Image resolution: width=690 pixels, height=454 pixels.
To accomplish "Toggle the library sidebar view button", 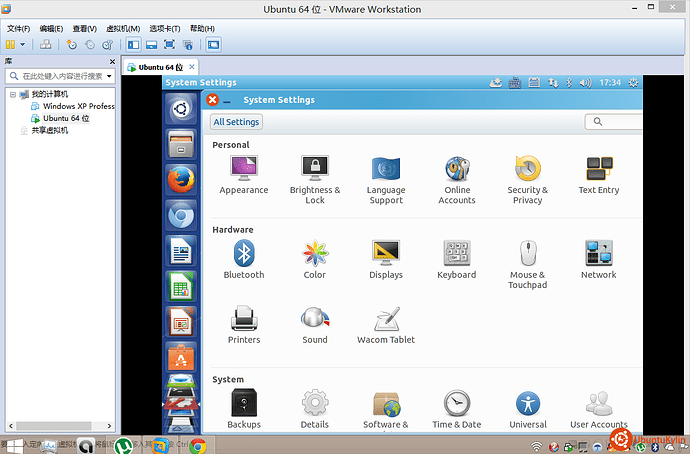I will [x=133, y=44].
